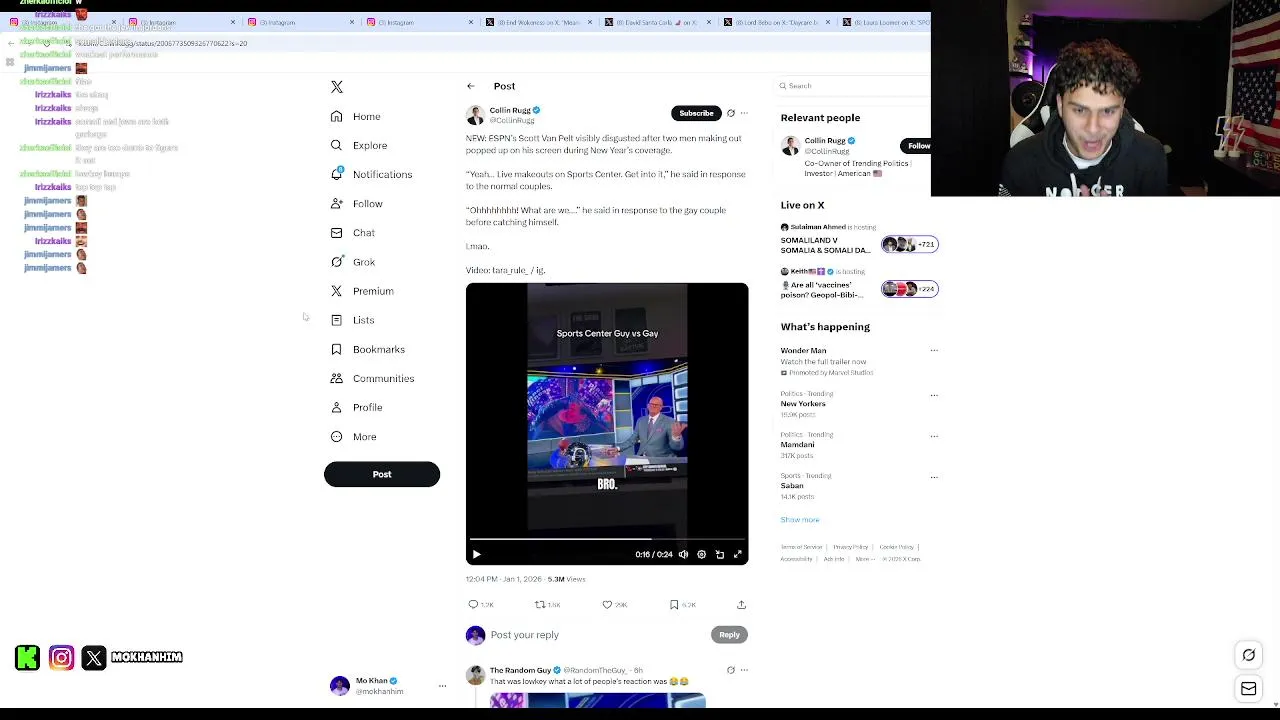Switch to David Santa Carla tab

tap(656, 22)
